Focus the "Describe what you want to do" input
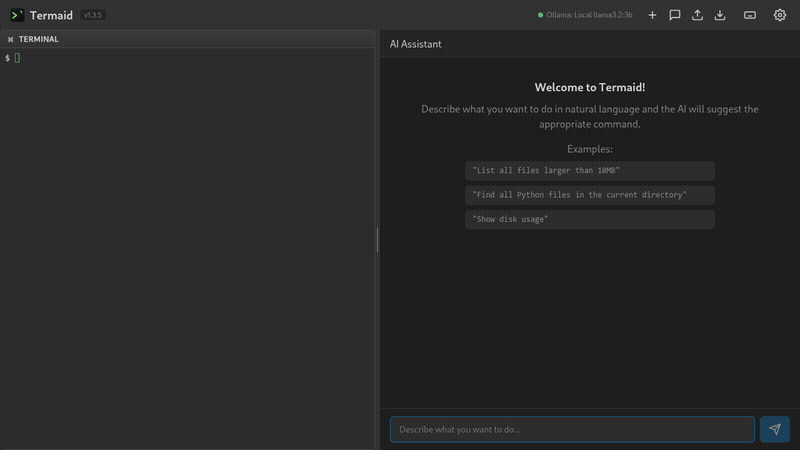 (572, 429)
